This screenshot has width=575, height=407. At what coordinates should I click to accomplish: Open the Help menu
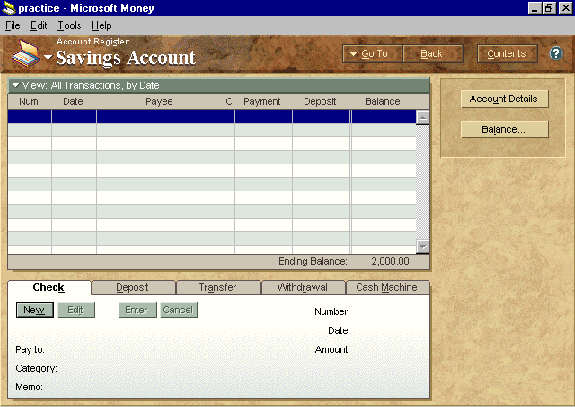[x=101, y=26]
